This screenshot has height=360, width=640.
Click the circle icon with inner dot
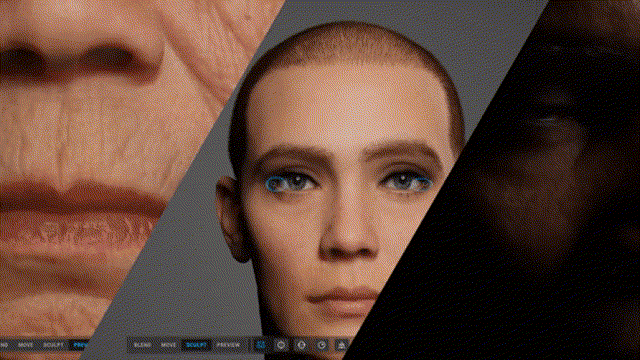pyautogui.click(x=322, y=345)
